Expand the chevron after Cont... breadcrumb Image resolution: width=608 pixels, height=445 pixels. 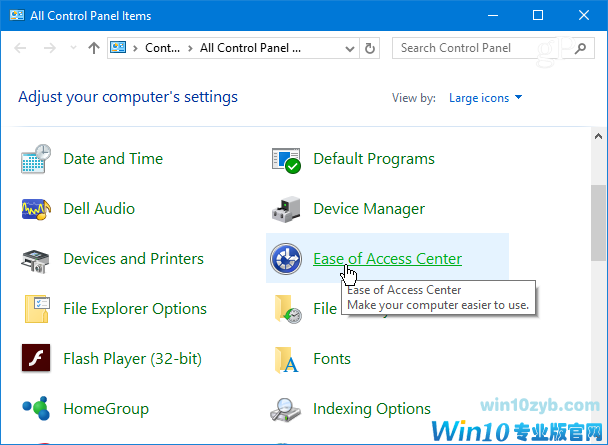pos(190,48)
